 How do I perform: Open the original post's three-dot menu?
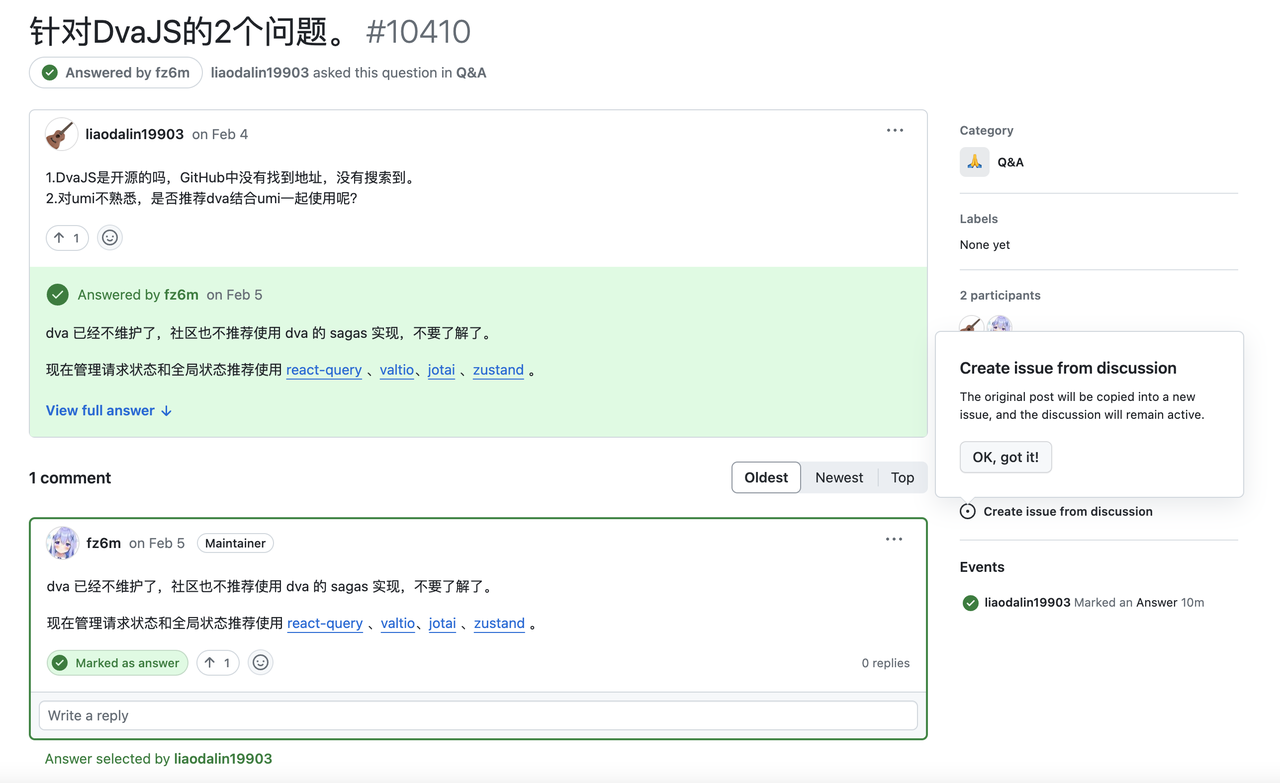click(894, 130)
